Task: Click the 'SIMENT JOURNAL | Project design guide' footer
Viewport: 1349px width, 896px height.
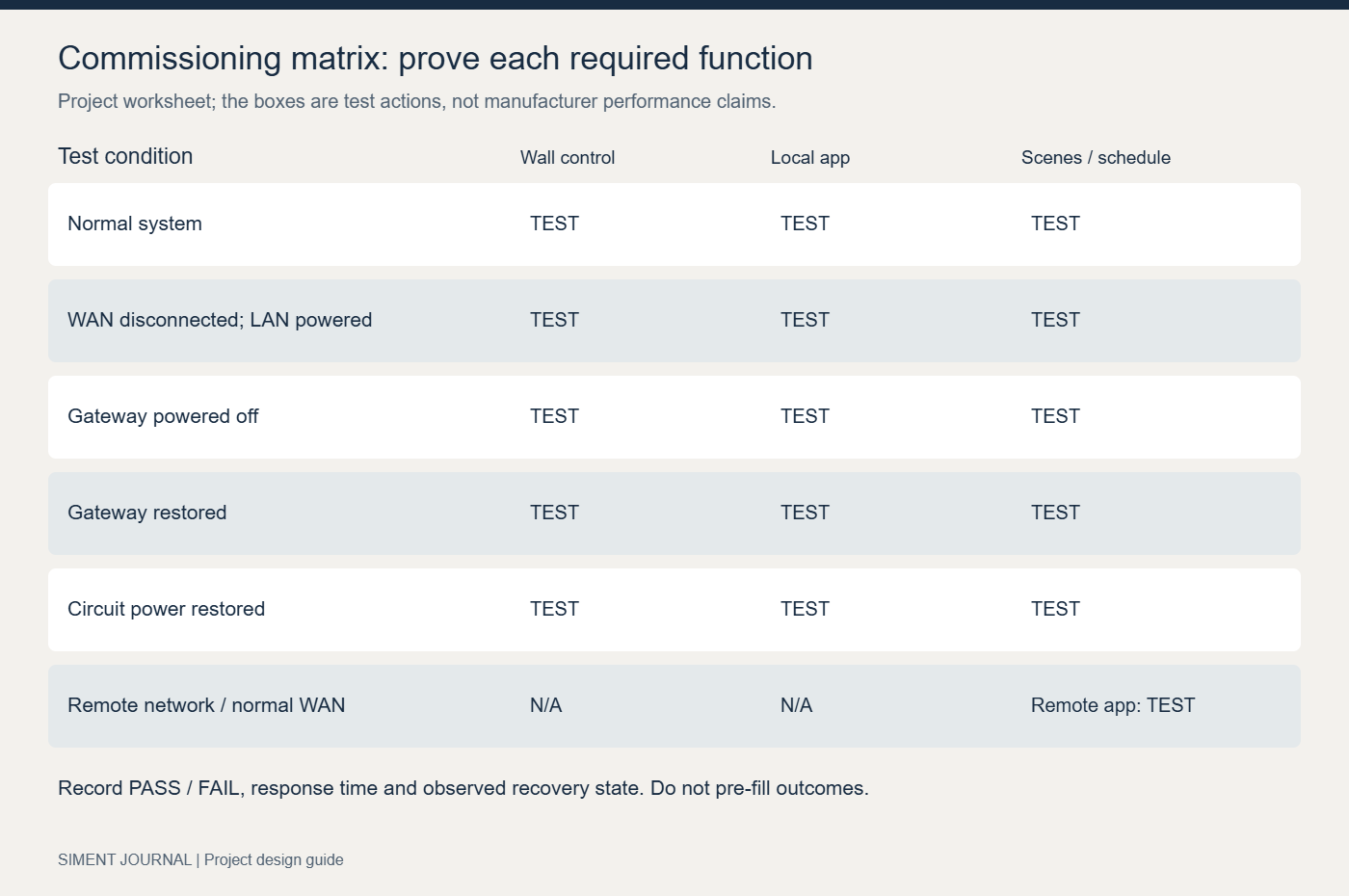Action: click(x=200, y=859)
